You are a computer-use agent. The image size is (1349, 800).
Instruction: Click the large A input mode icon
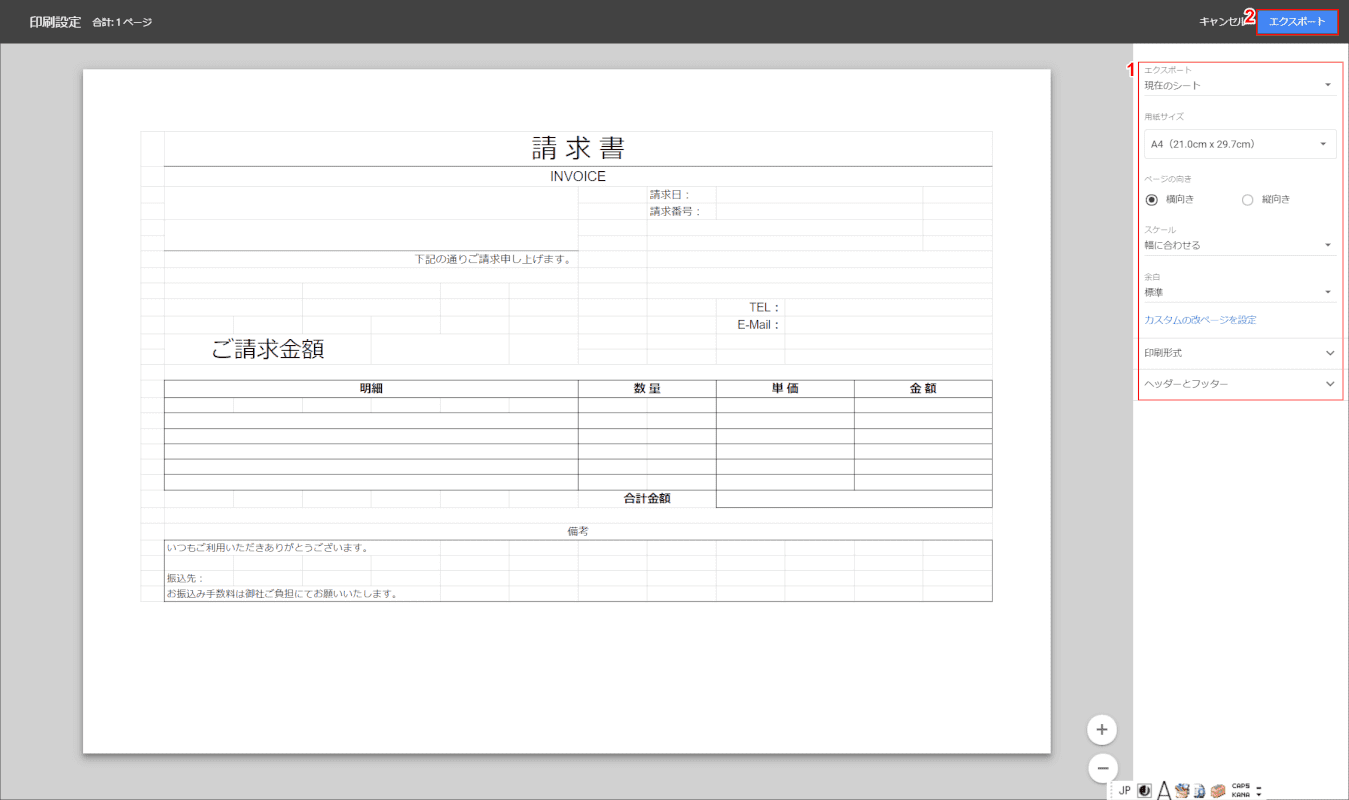point(1164,790)
